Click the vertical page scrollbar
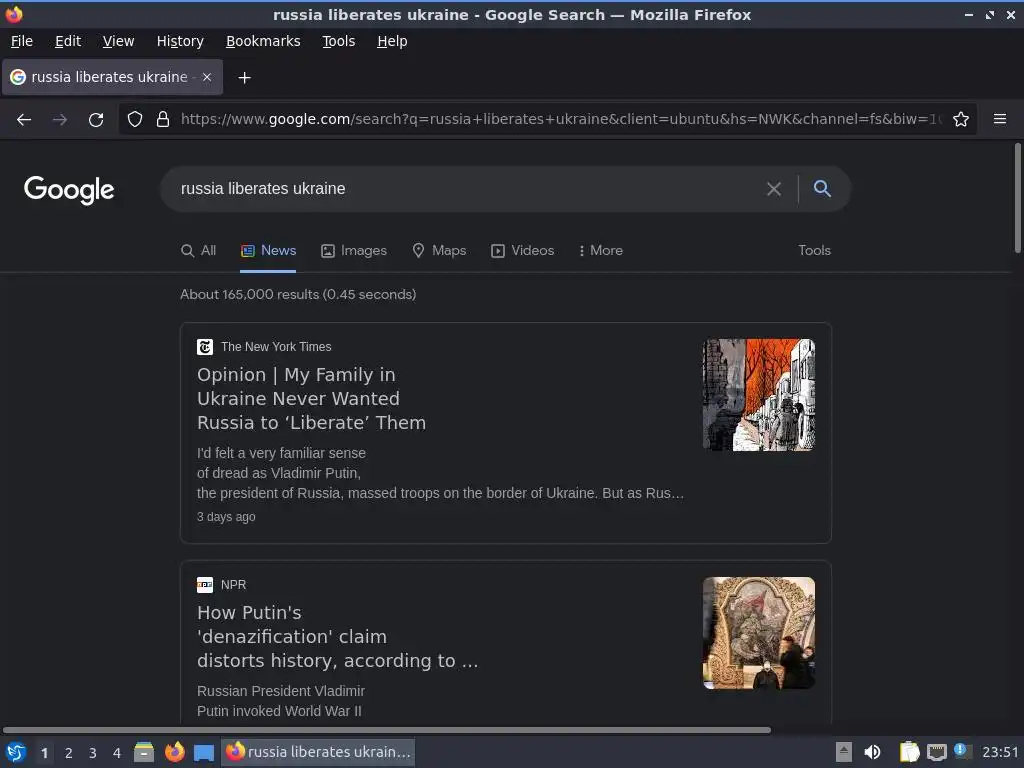 (1017, 197)
